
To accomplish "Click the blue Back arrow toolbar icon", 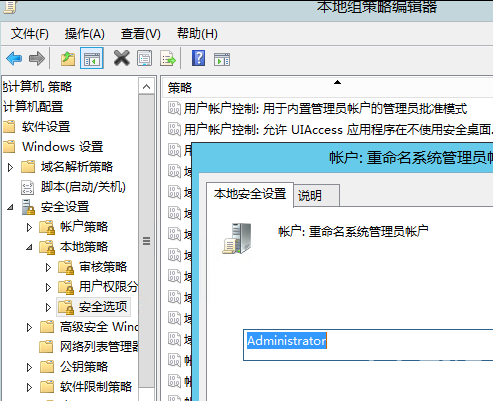I will pyautogui.click(x=14, y=59).
